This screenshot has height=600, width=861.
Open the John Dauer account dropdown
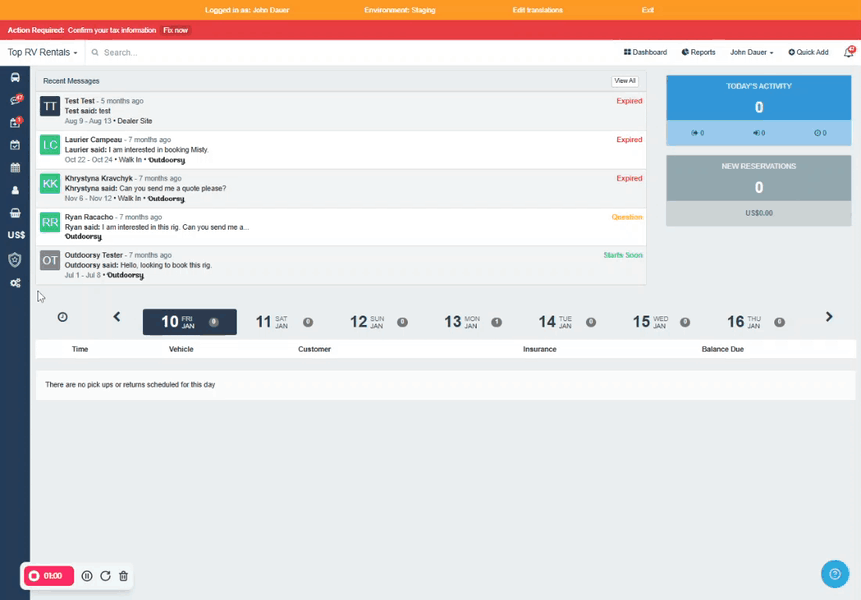[x=751, y=52]
